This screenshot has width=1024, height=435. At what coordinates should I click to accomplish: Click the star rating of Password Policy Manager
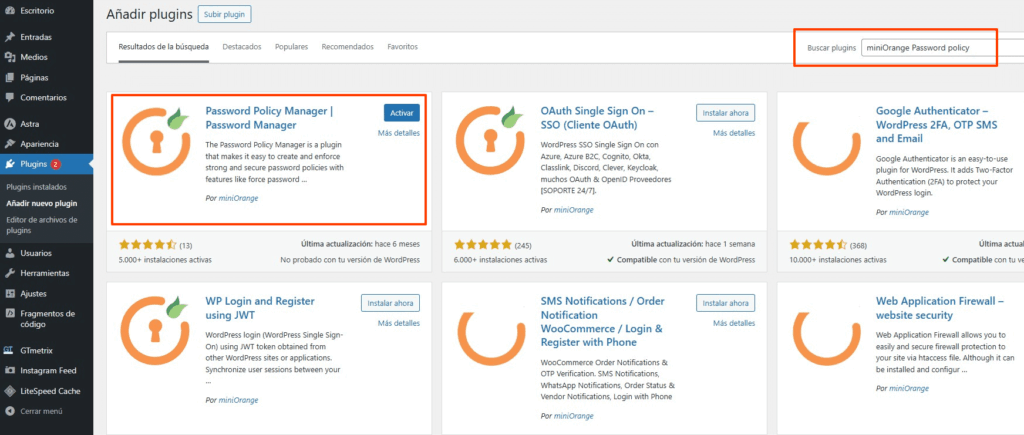148,245
